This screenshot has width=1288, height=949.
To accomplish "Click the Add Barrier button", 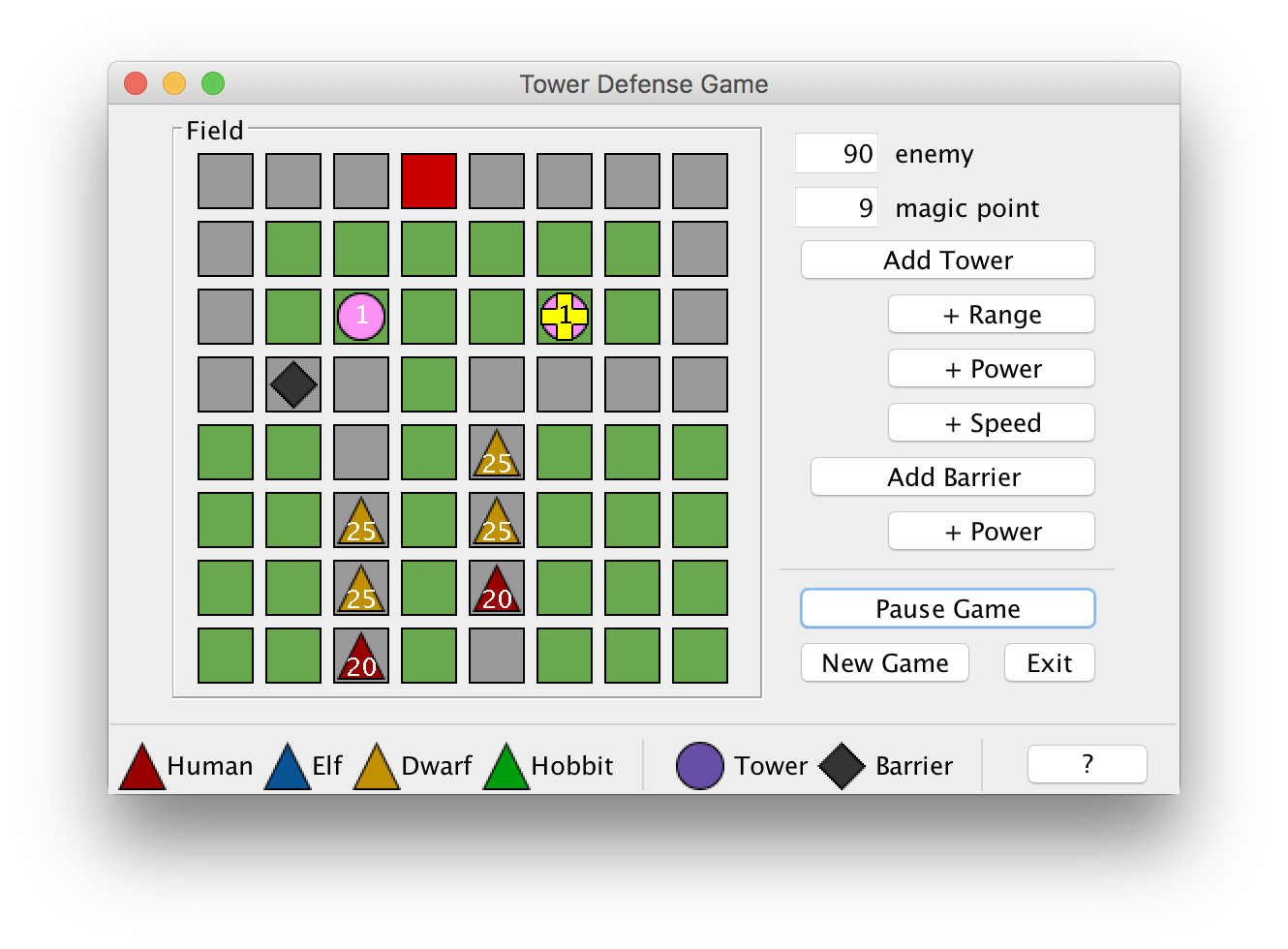I will (x=952, y=476).
